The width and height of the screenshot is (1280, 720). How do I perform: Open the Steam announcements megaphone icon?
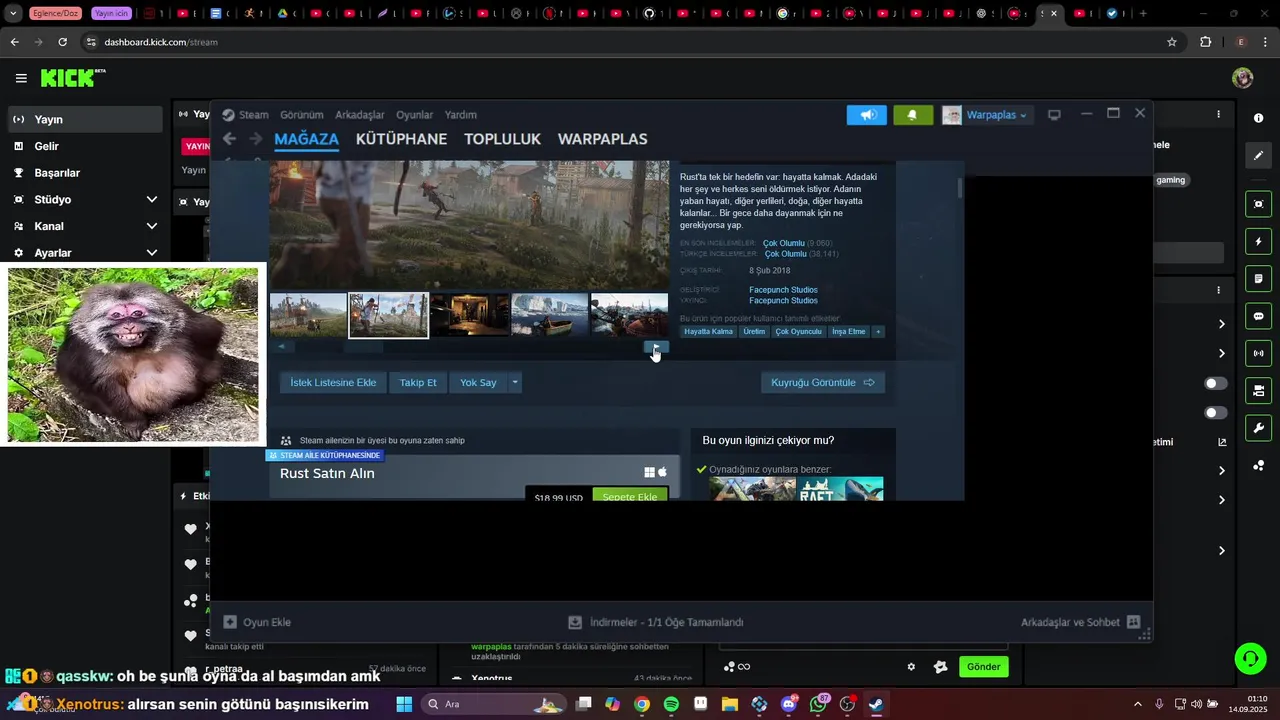(x=867, y=115)
